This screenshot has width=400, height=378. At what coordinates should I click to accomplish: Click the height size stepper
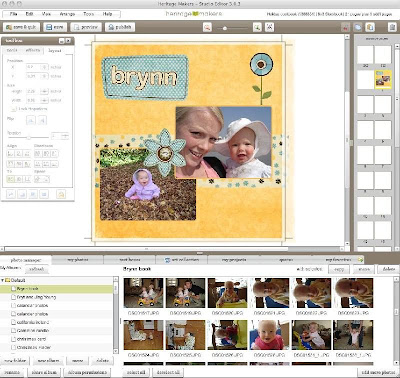(x=44, y=91)
